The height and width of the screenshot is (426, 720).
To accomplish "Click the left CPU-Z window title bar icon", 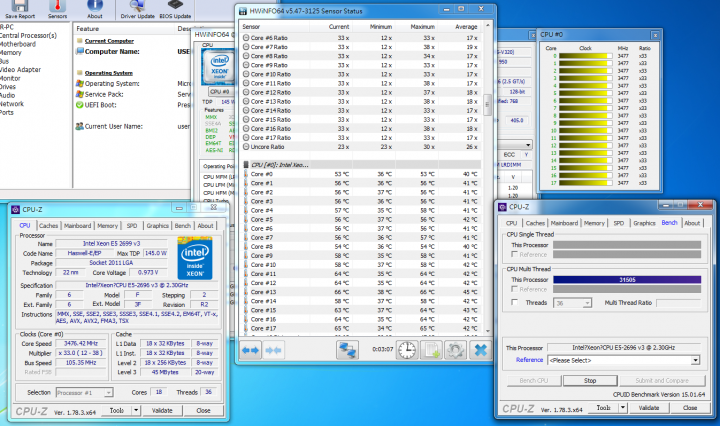I will pos(15,209).
